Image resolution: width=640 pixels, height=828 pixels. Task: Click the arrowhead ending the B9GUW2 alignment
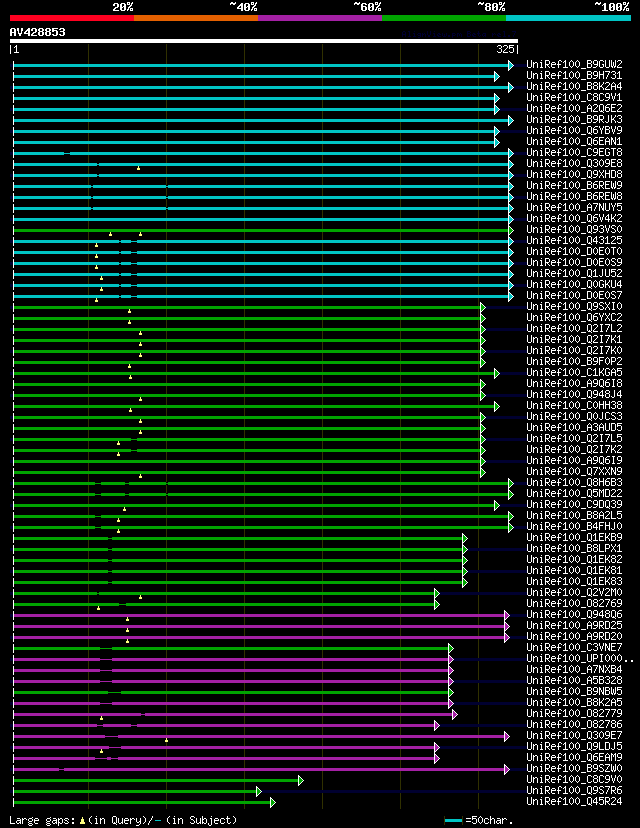pos(511,65)
